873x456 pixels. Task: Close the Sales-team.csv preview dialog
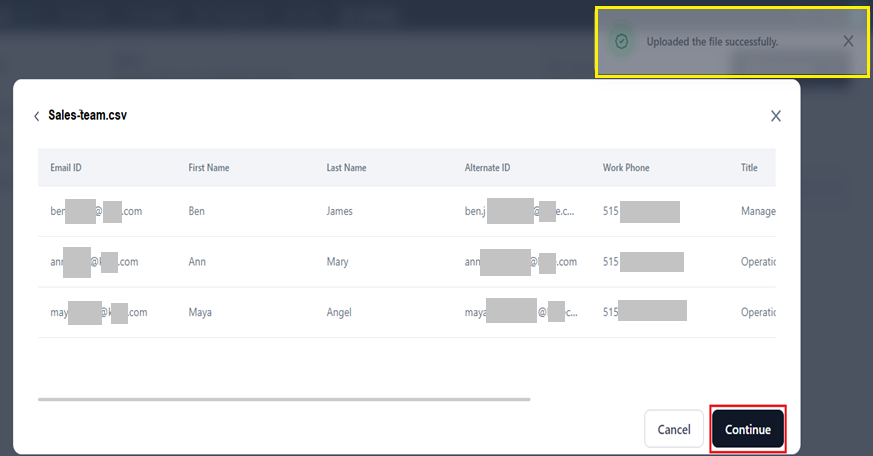[776, 116]
